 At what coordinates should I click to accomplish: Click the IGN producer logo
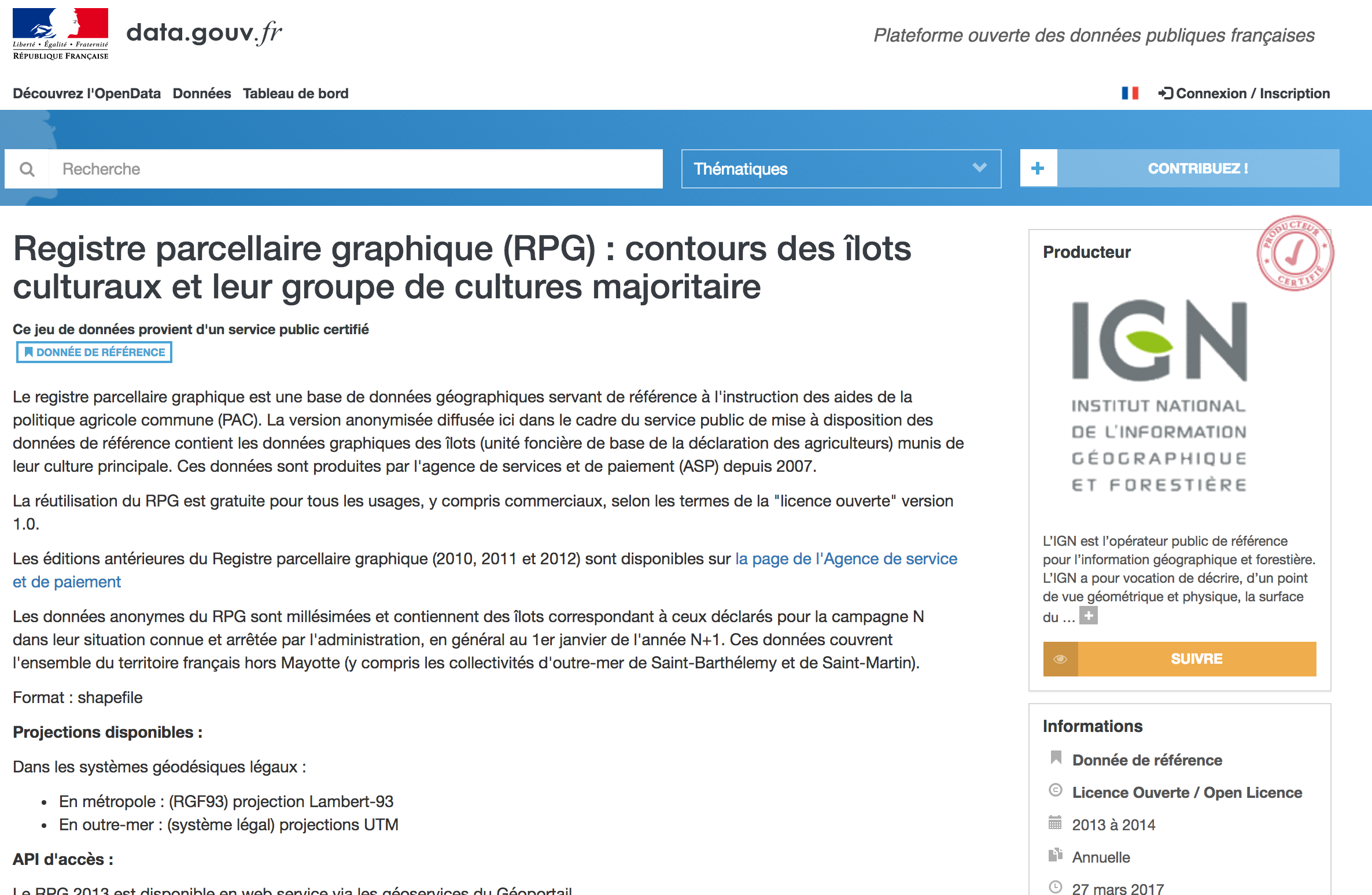pyautogui.click(x=1159, y=396)
